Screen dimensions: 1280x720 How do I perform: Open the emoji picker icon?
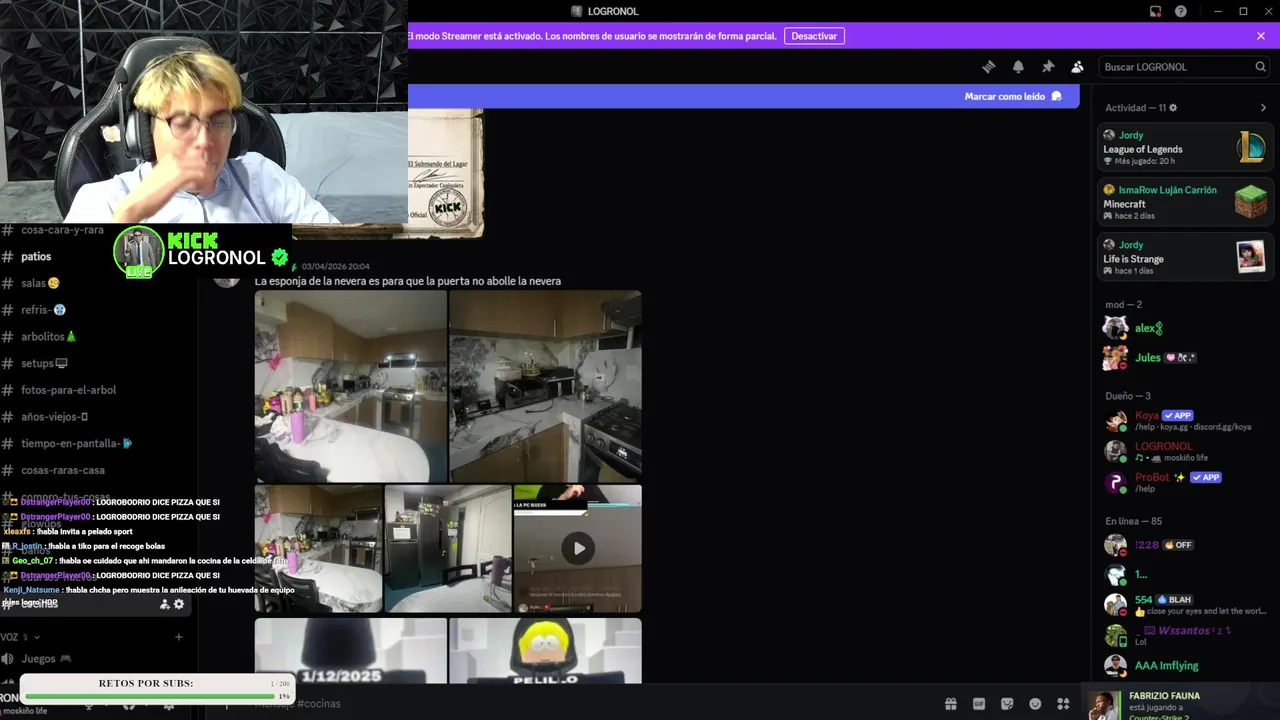tap(1035, 704)
